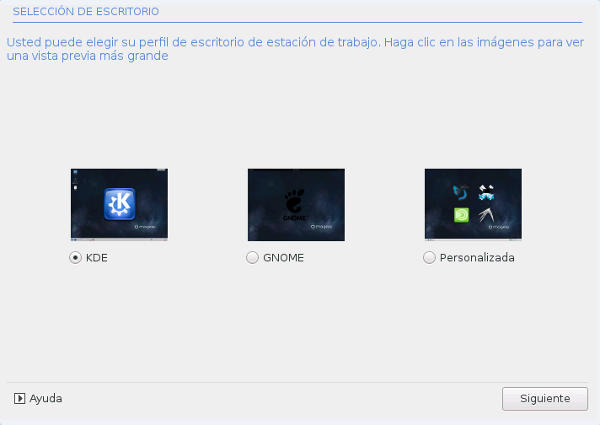Select the KDE radio button
This screenshot has height=425, width=600.
pyautogui.click(x=75, y=257)
